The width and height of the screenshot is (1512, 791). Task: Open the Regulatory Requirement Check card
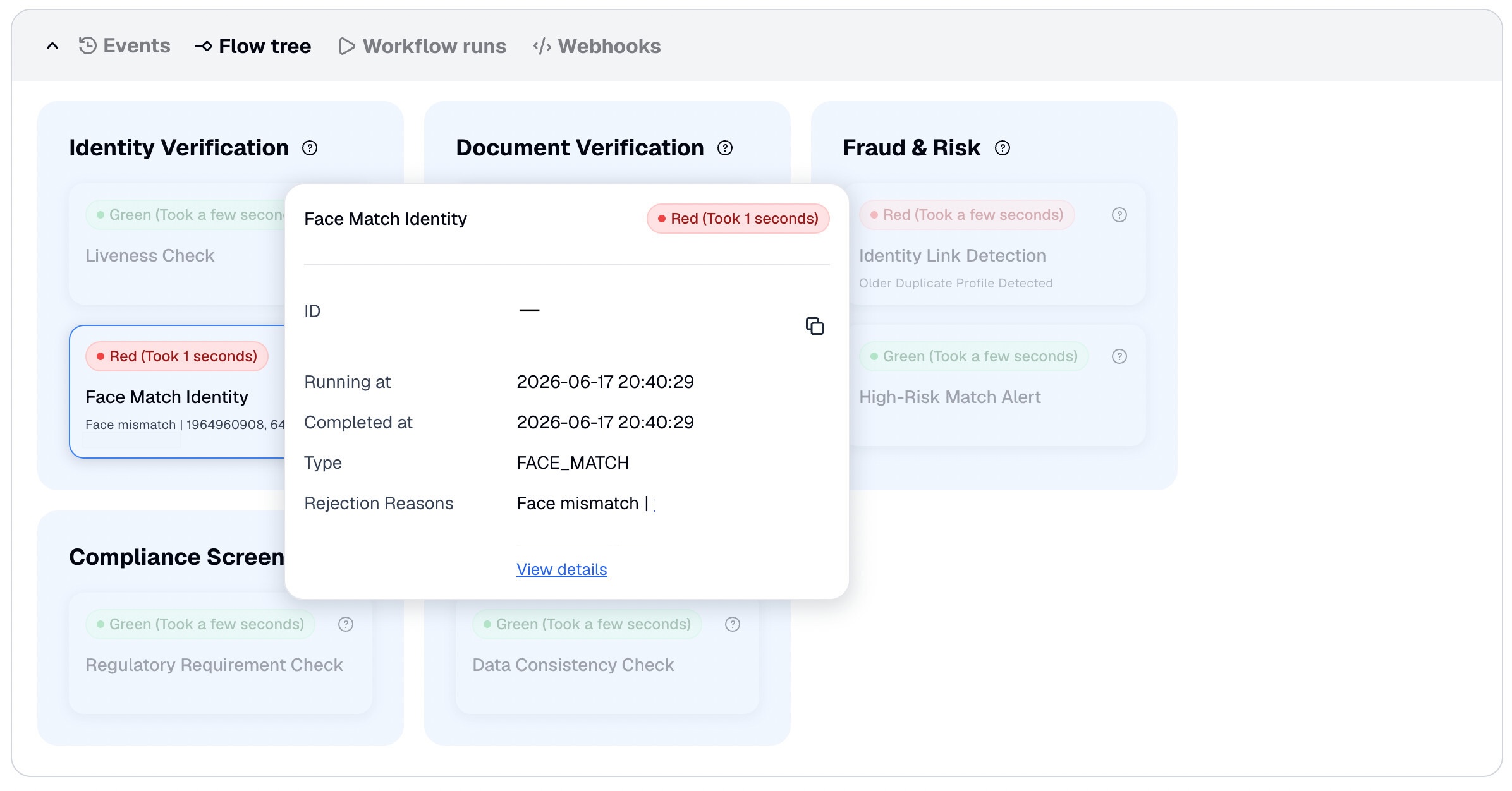point(221,654)
